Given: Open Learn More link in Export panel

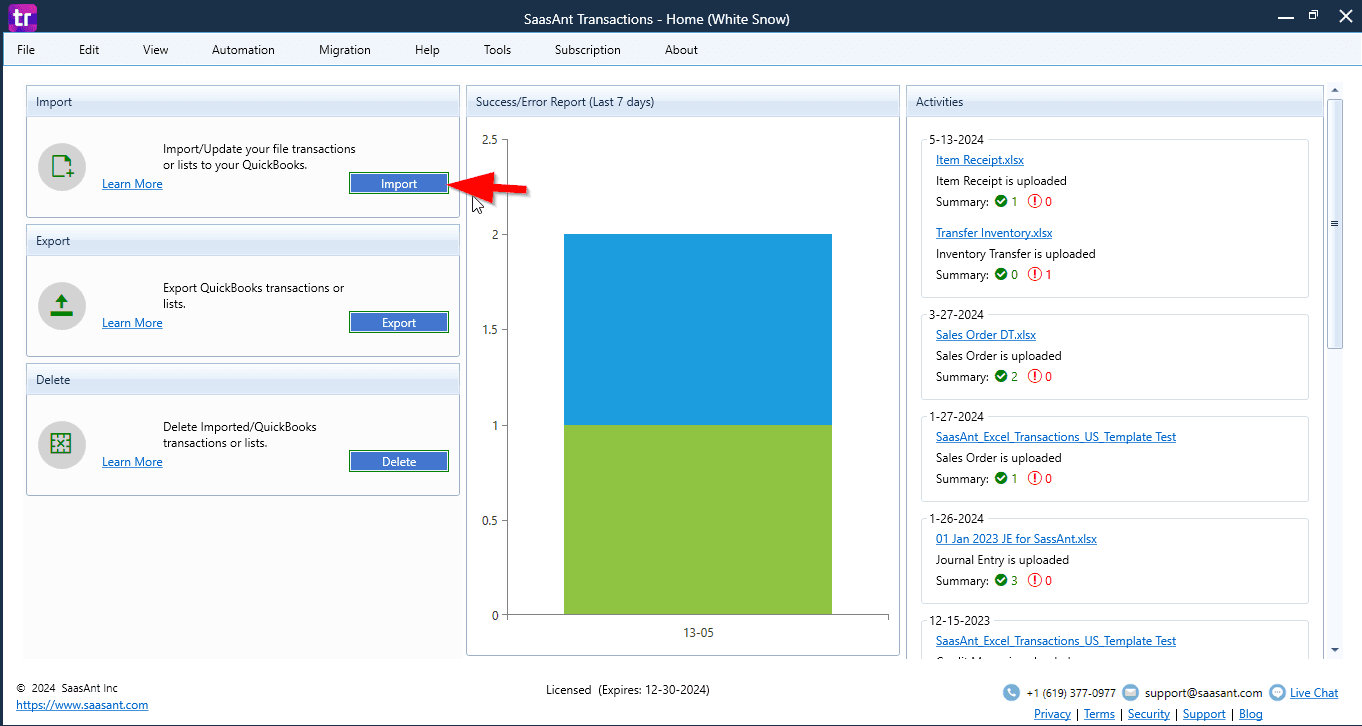Looking at the screenshot, I should coord(132,323).
